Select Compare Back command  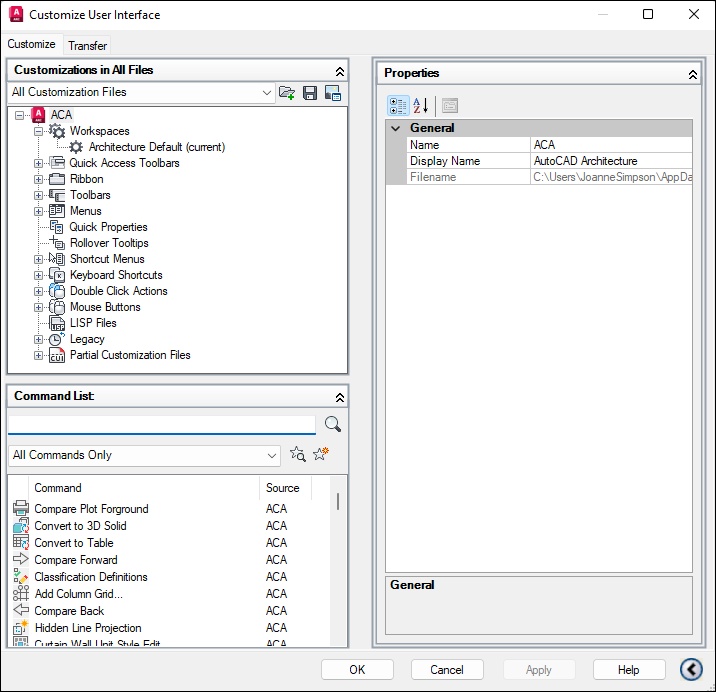click(69, 611)
